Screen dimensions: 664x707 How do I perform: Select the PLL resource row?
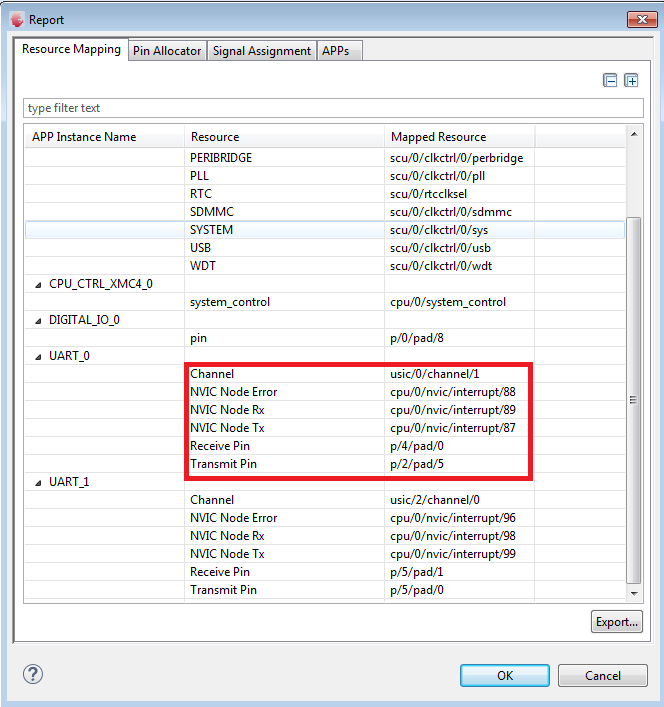click(x=325, y=176)
